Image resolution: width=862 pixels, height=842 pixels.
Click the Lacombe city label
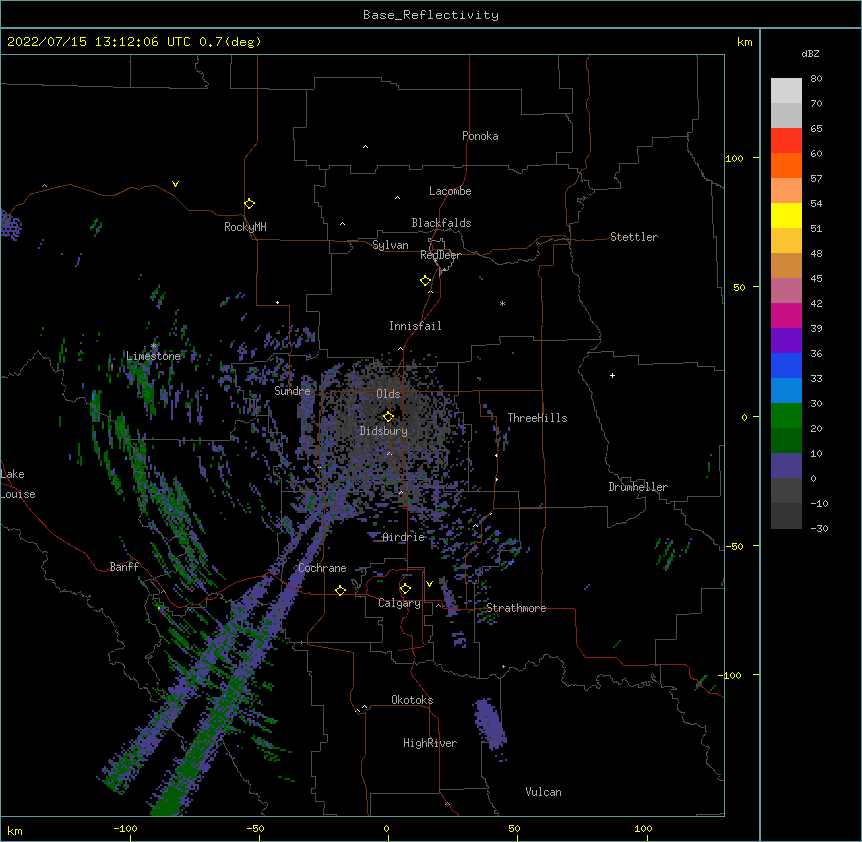click(x=450, y=191)
